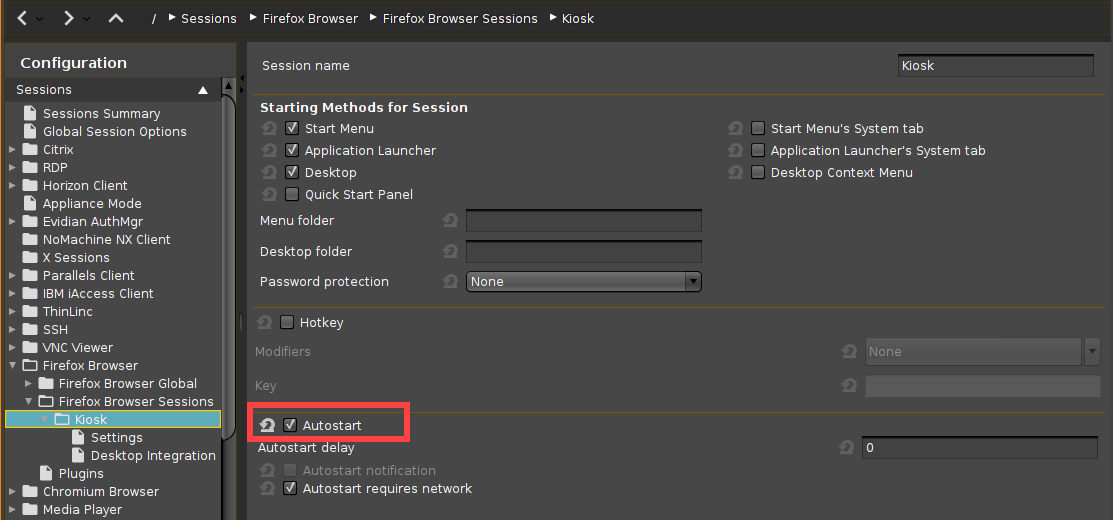Reset the Start Menu option
The width and height of the screenshot is (1113, 520).
[x=268, y=129]
